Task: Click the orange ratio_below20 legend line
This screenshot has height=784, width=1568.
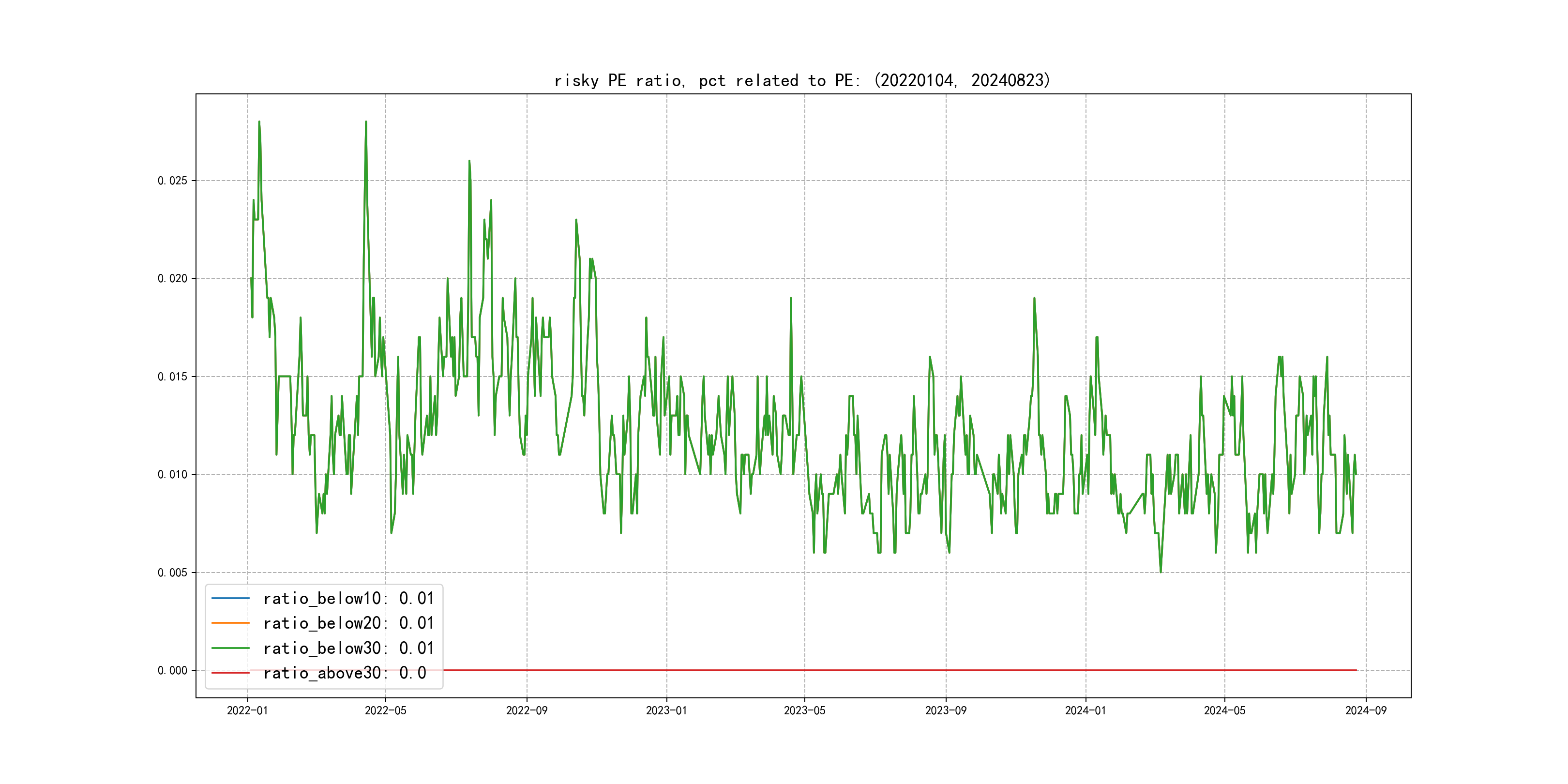Action: coord(230,623)
